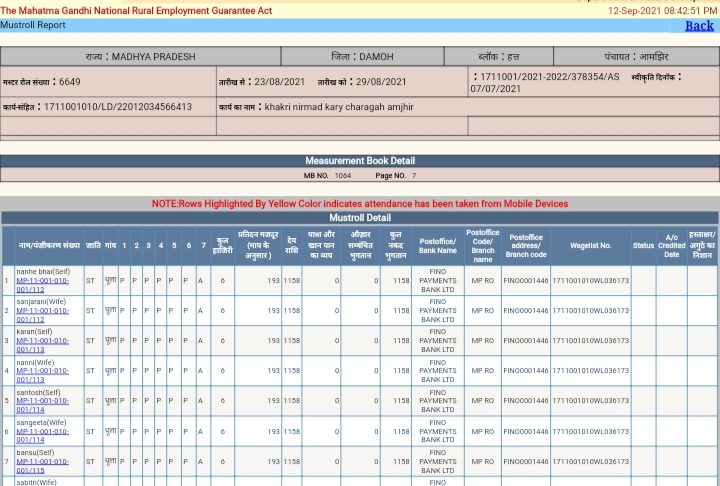Select the Wagelist No. column header
The height and width of the screenshot is (486, 720).
(x=591, y=245)
